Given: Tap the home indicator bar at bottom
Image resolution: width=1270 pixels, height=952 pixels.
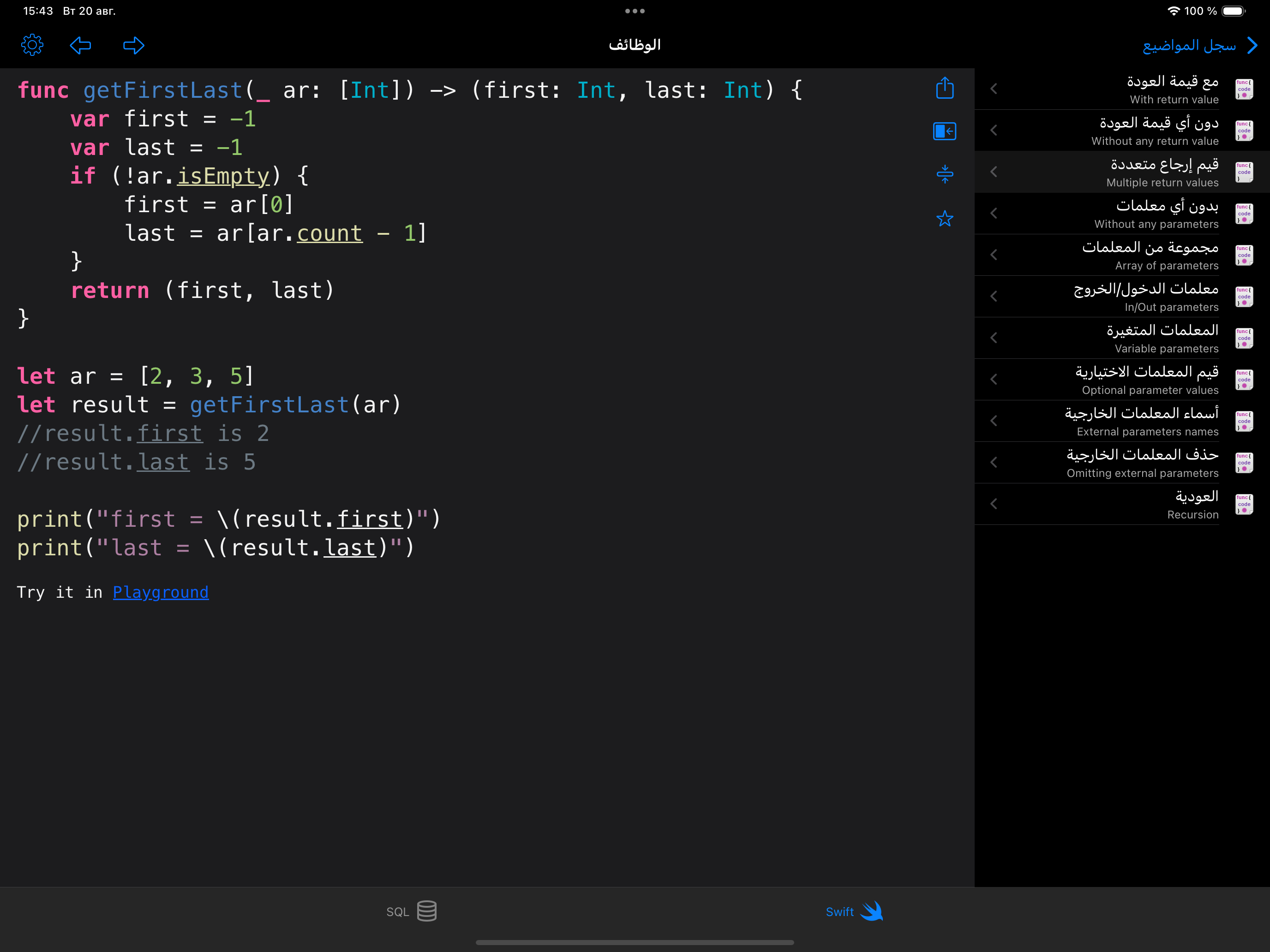Looking at the screenshot, I should click(x=635, y=942).
